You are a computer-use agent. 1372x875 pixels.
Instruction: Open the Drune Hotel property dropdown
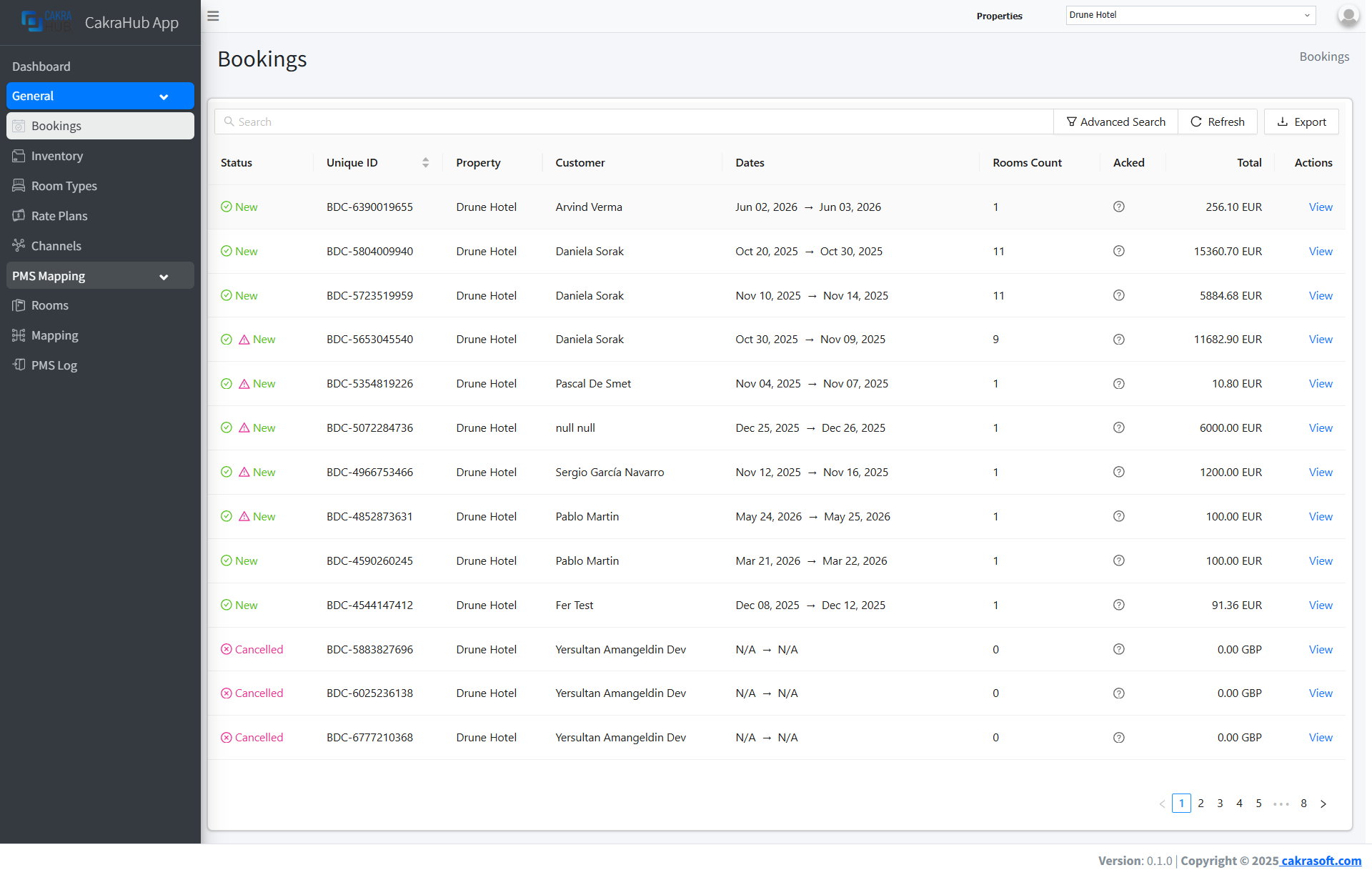[x=1190, y=15]
